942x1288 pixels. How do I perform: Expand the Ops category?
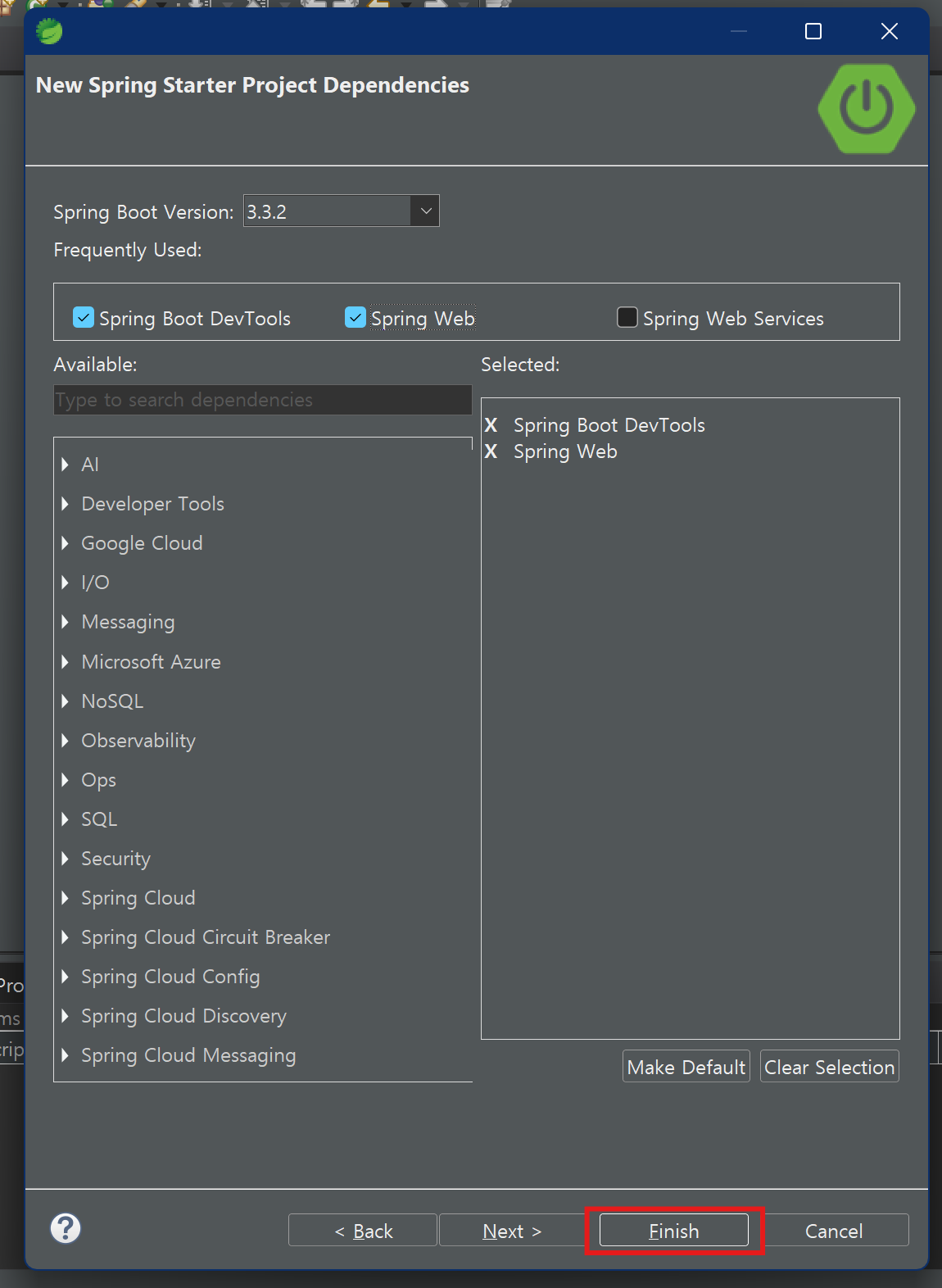click(65, 779)
